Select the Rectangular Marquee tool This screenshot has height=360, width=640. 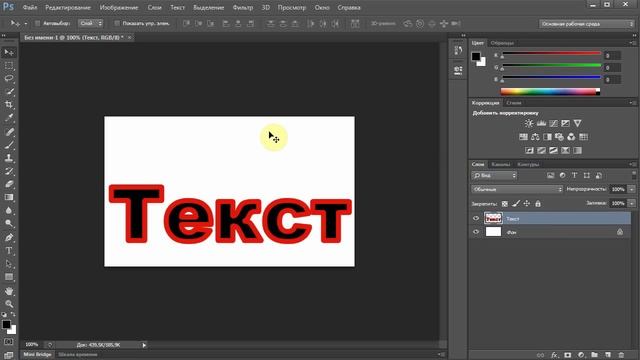(9, 66)
